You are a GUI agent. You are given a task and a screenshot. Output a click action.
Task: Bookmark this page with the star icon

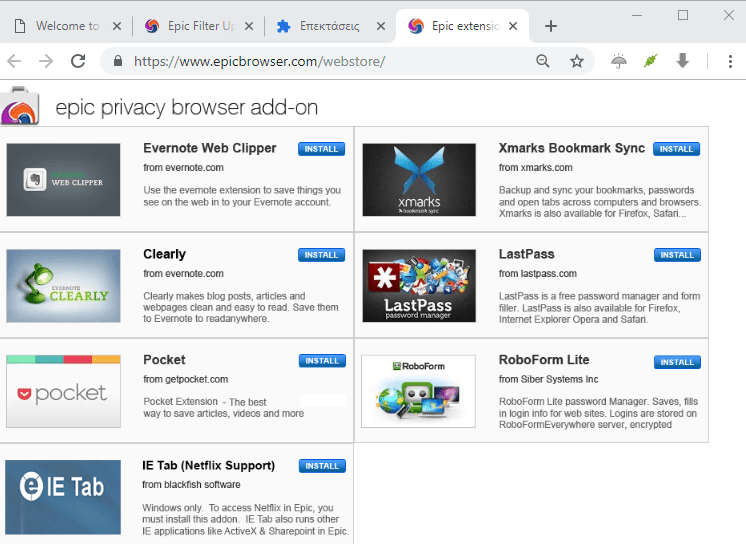click(577, 61)
